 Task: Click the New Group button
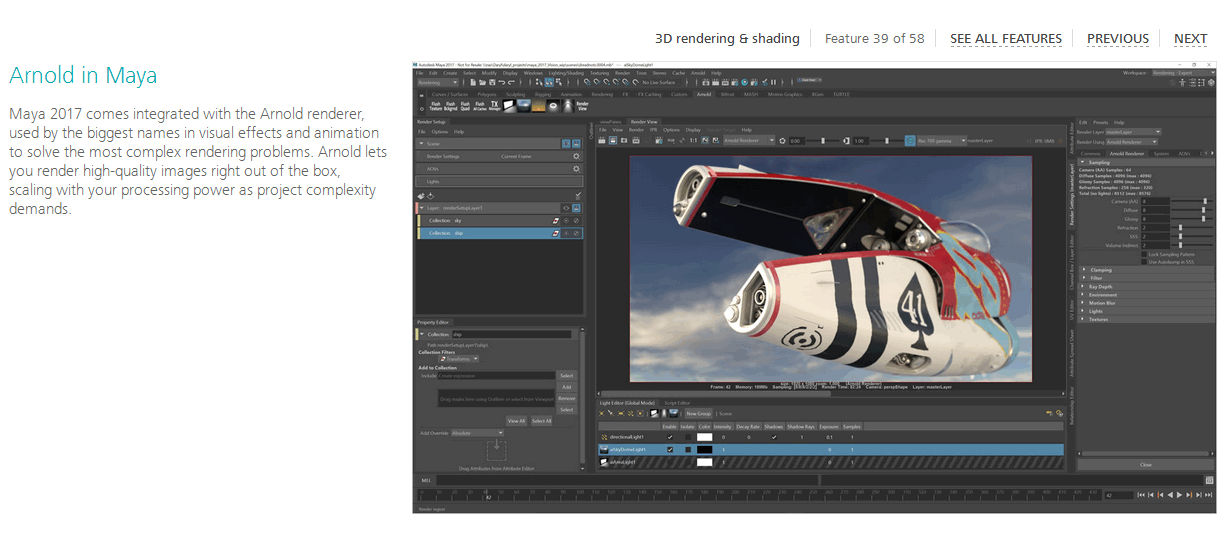[x=699, y=413]
